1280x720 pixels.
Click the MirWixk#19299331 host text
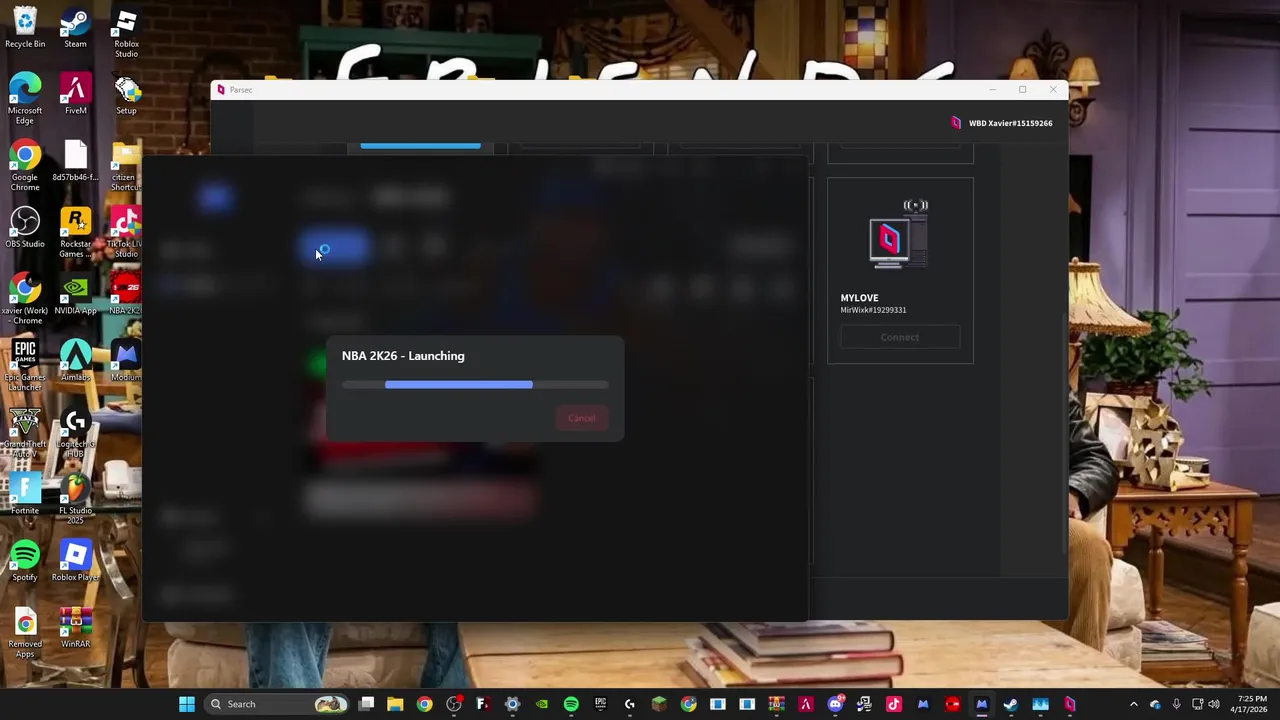click(873, 310)
